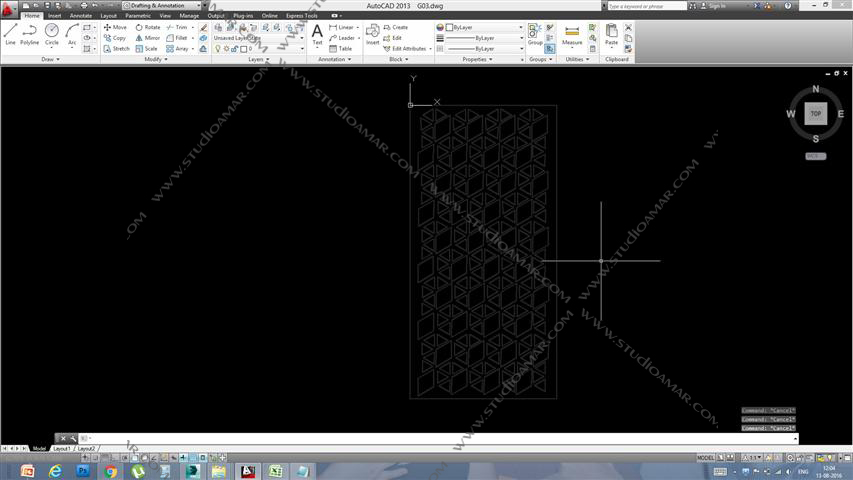Screen dimensions: 853x480
Task: Switch to the Parametric ribbon tab
Action: (138, 16)
